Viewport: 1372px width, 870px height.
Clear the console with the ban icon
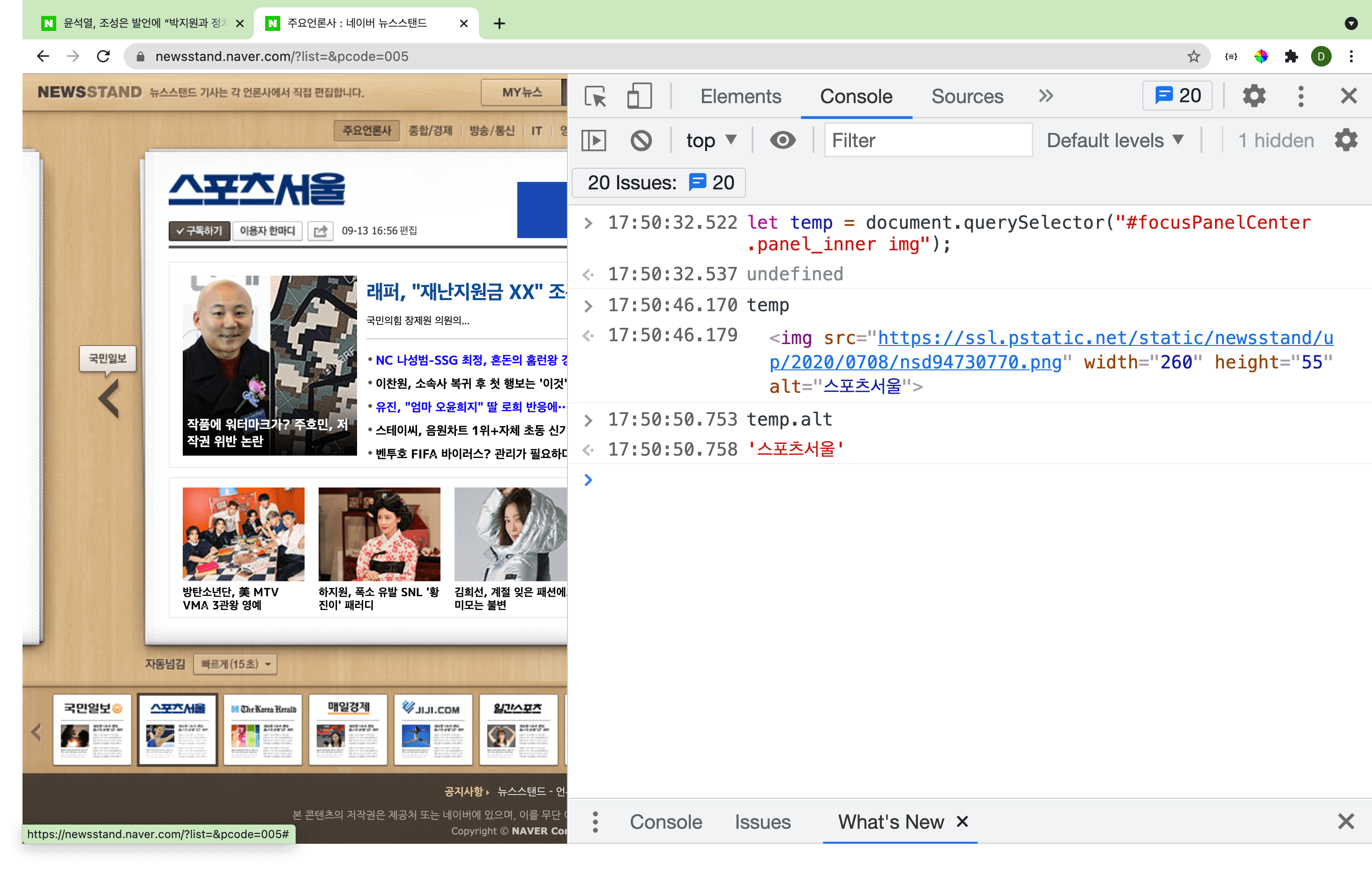(641, 140)
